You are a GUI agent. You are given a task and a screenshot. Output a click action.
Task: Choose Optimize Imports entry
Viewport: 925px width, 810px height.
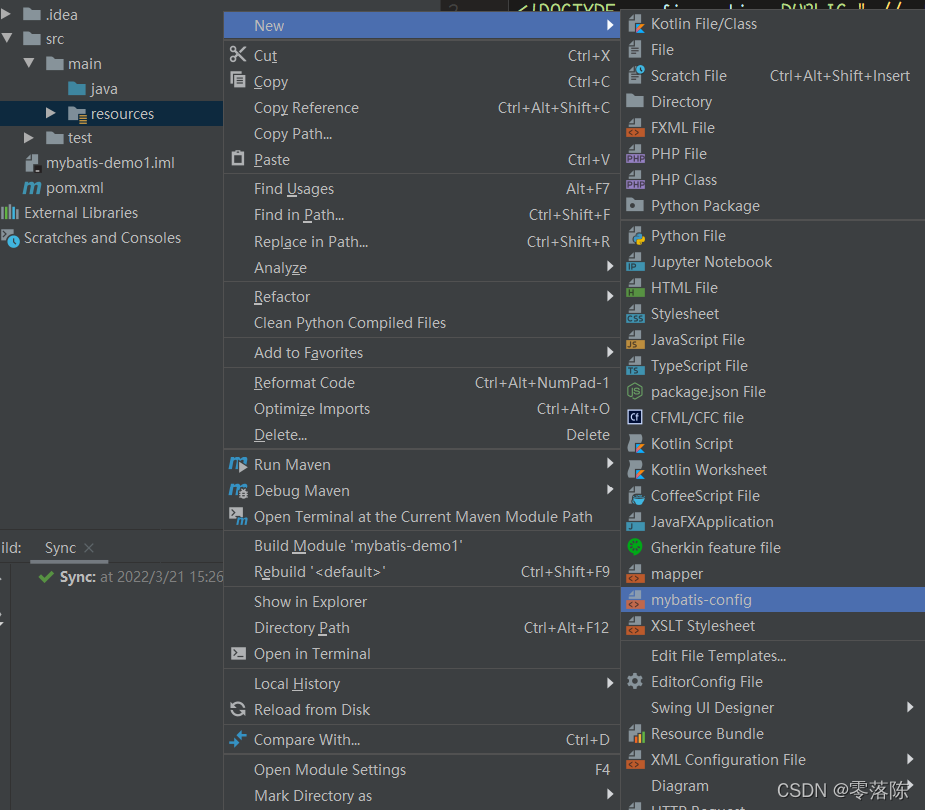point(422,409)
